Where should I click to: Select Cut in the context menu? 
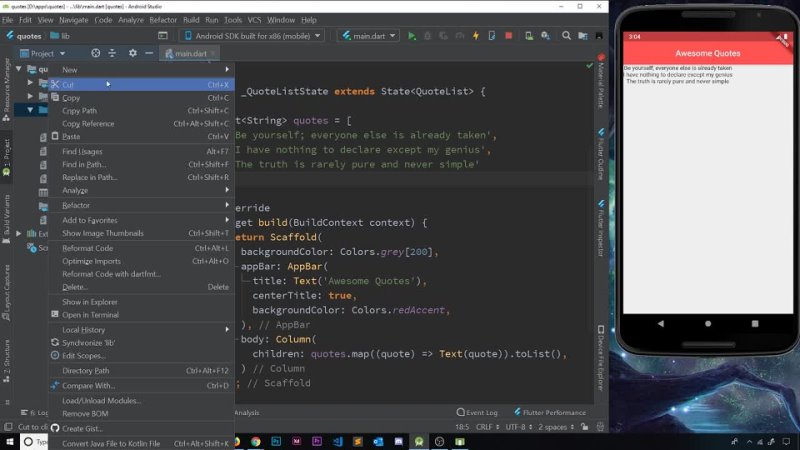click(141, 85)
